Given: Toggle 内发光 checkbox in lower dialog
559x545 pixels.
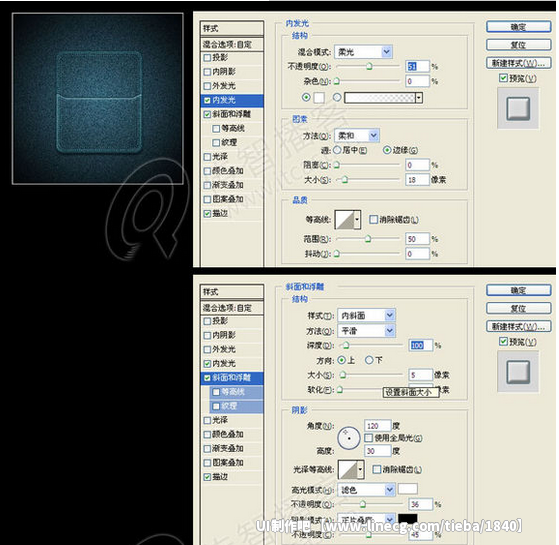Looking at the screenshot, I should click(207, 364).
